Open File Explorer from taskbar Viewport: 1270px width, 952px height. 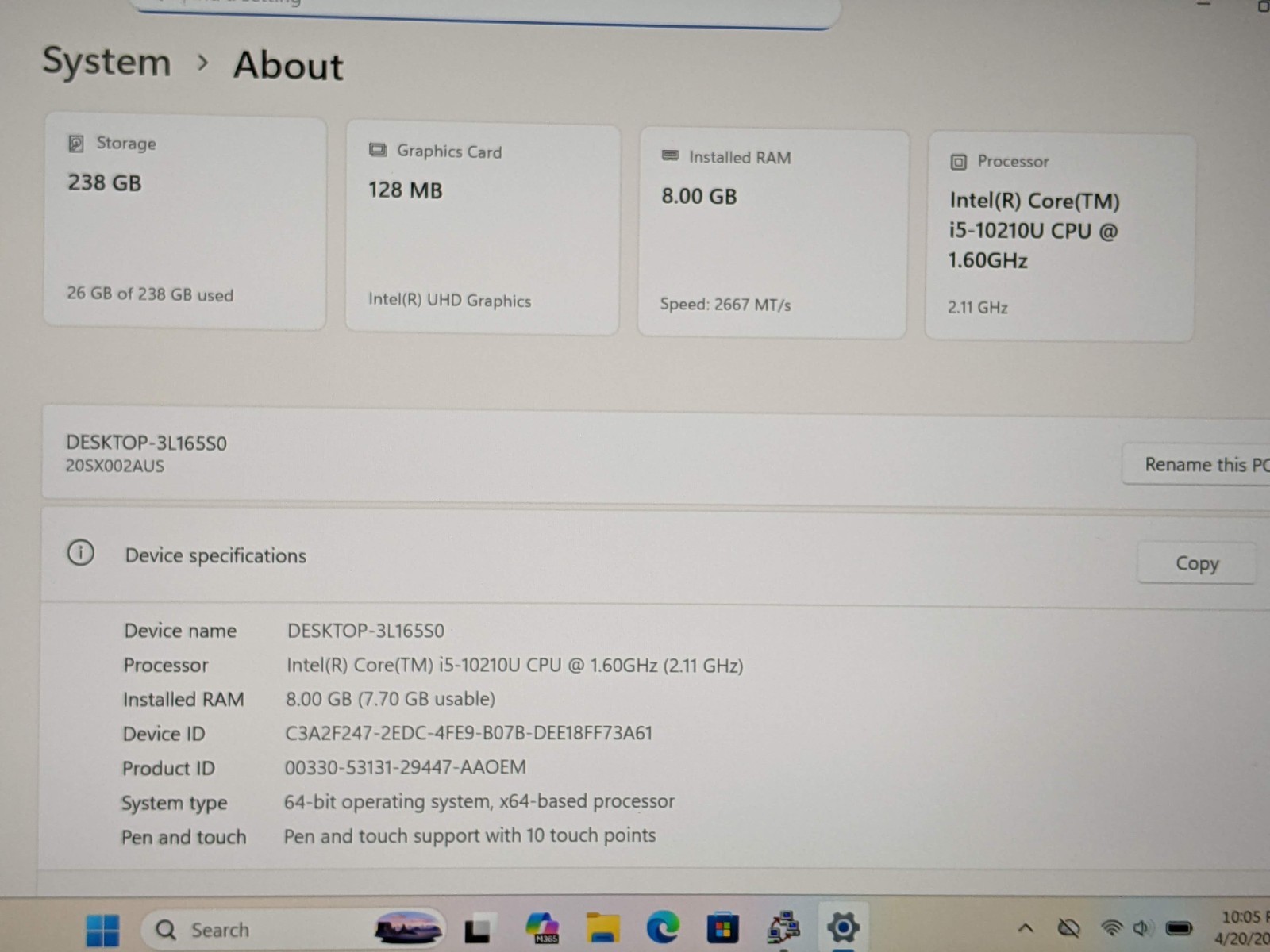tap(602, 927)
